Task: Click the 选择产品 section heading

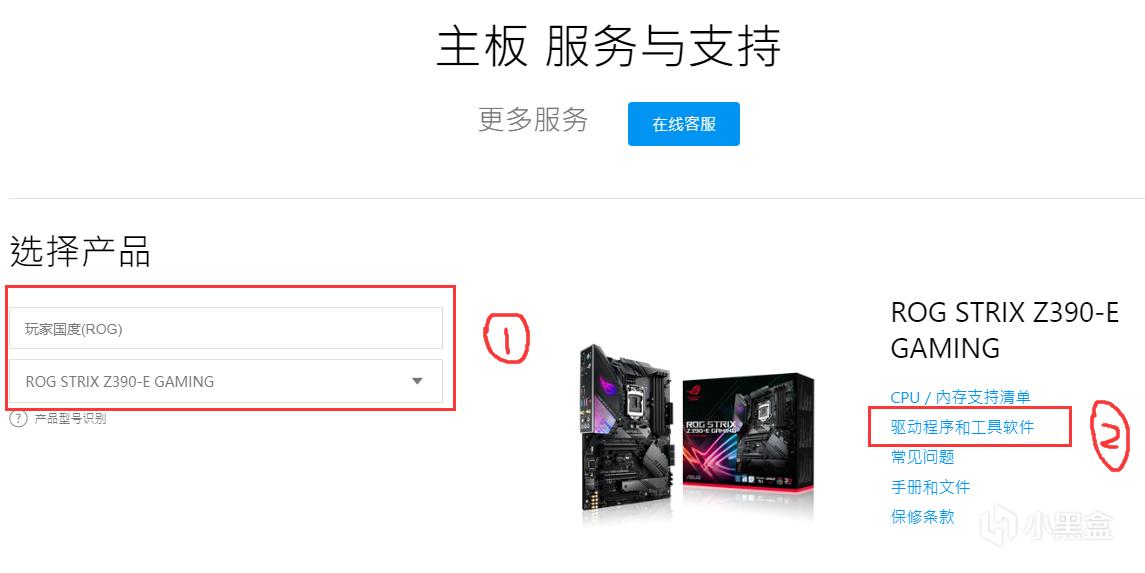Action: (x=80, y=252)
